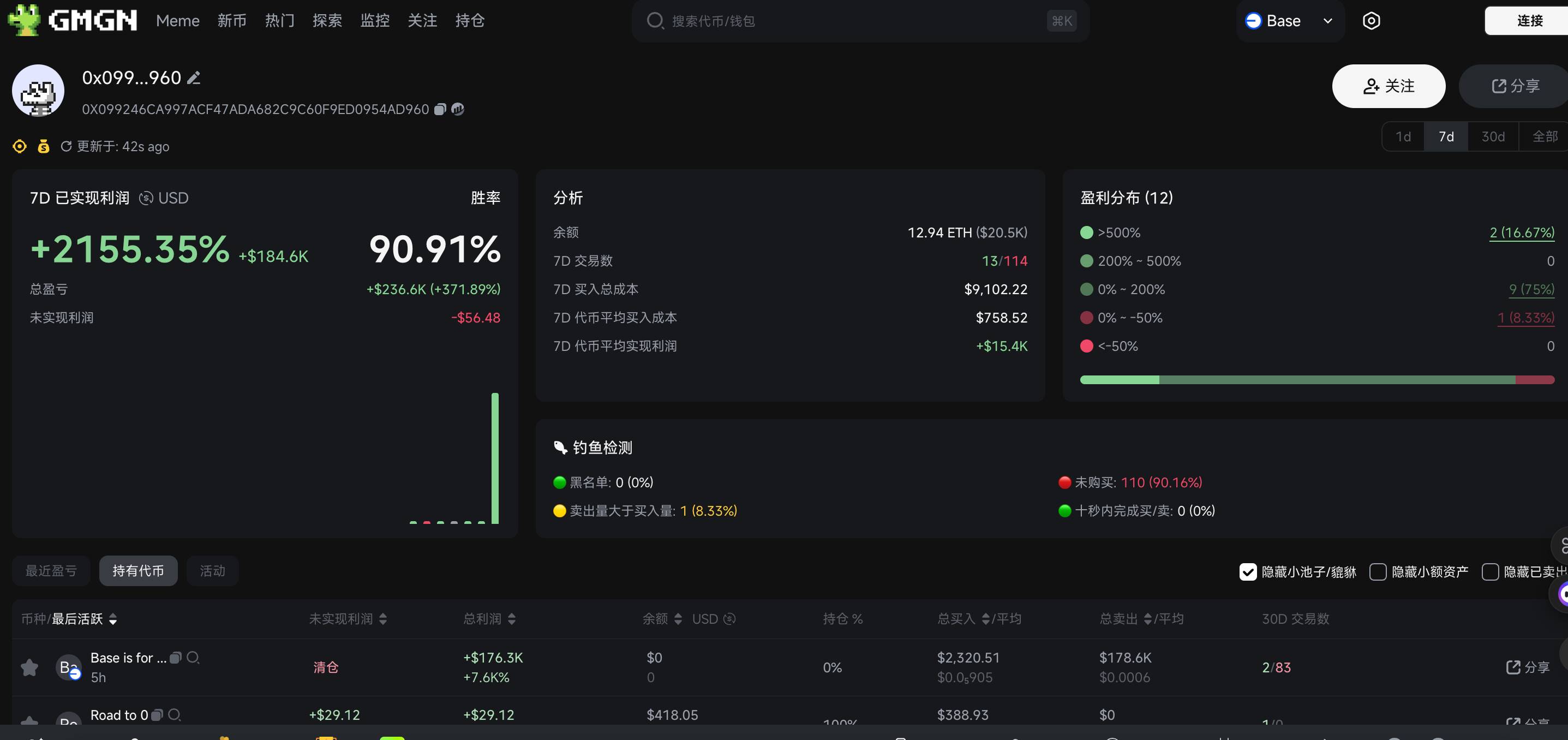
Task: Copy the full wallet address
Action: coord(440,109)
